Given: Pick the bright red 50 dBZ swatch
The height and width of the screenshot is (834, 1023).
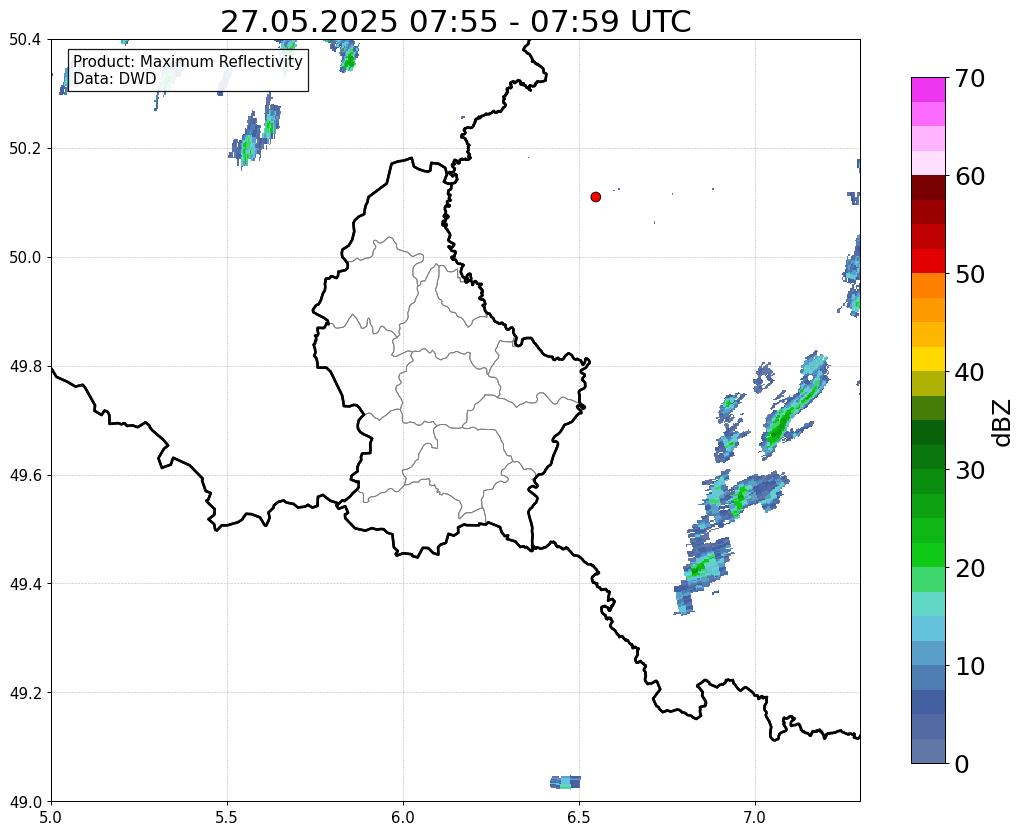Looking at the screenshot, I should pyautogui.click(x=928, y=261).
